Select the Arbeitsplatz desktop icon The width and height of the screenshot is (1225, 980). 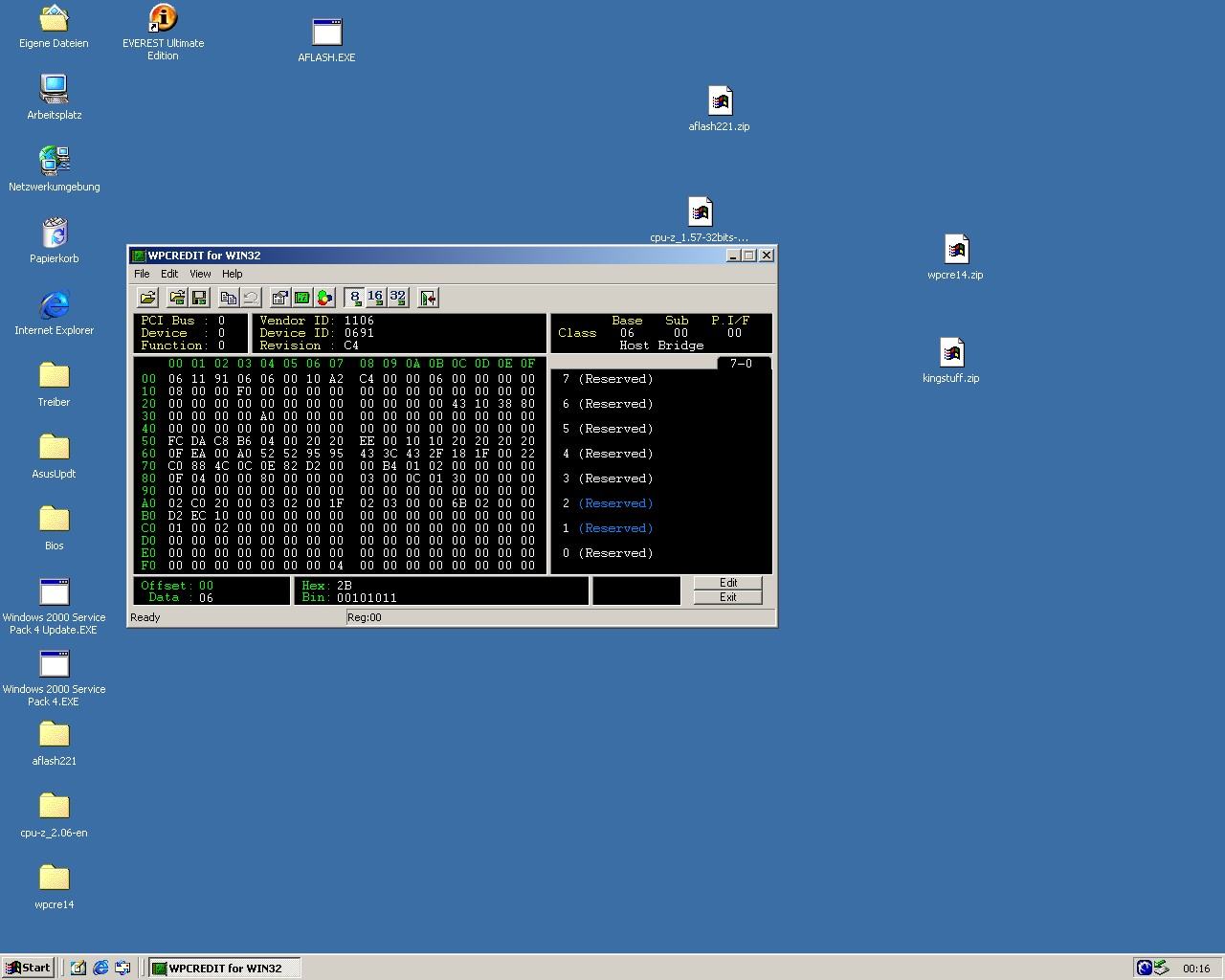point(55,98)
